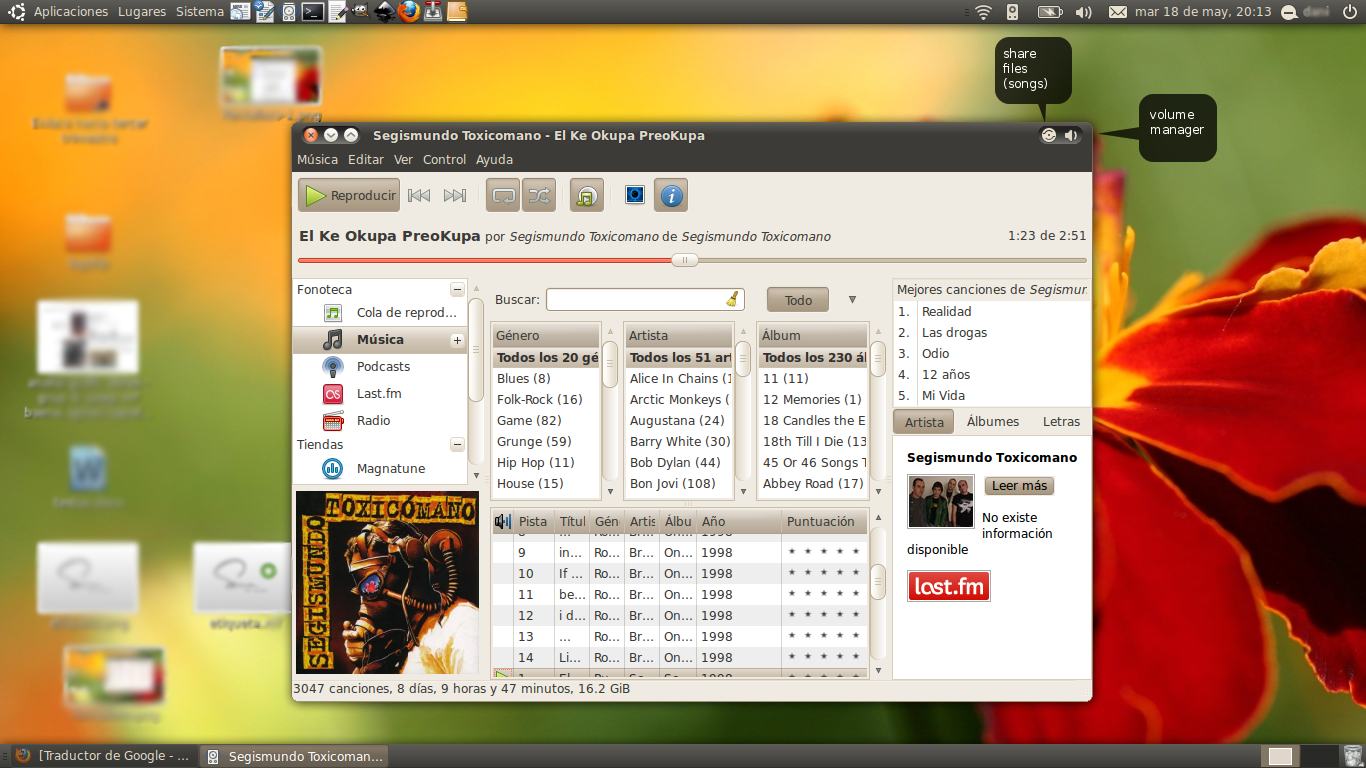Viewport: 1366px width, 768px height.
Task: Open the Radio source
Action: click(373, 421)
